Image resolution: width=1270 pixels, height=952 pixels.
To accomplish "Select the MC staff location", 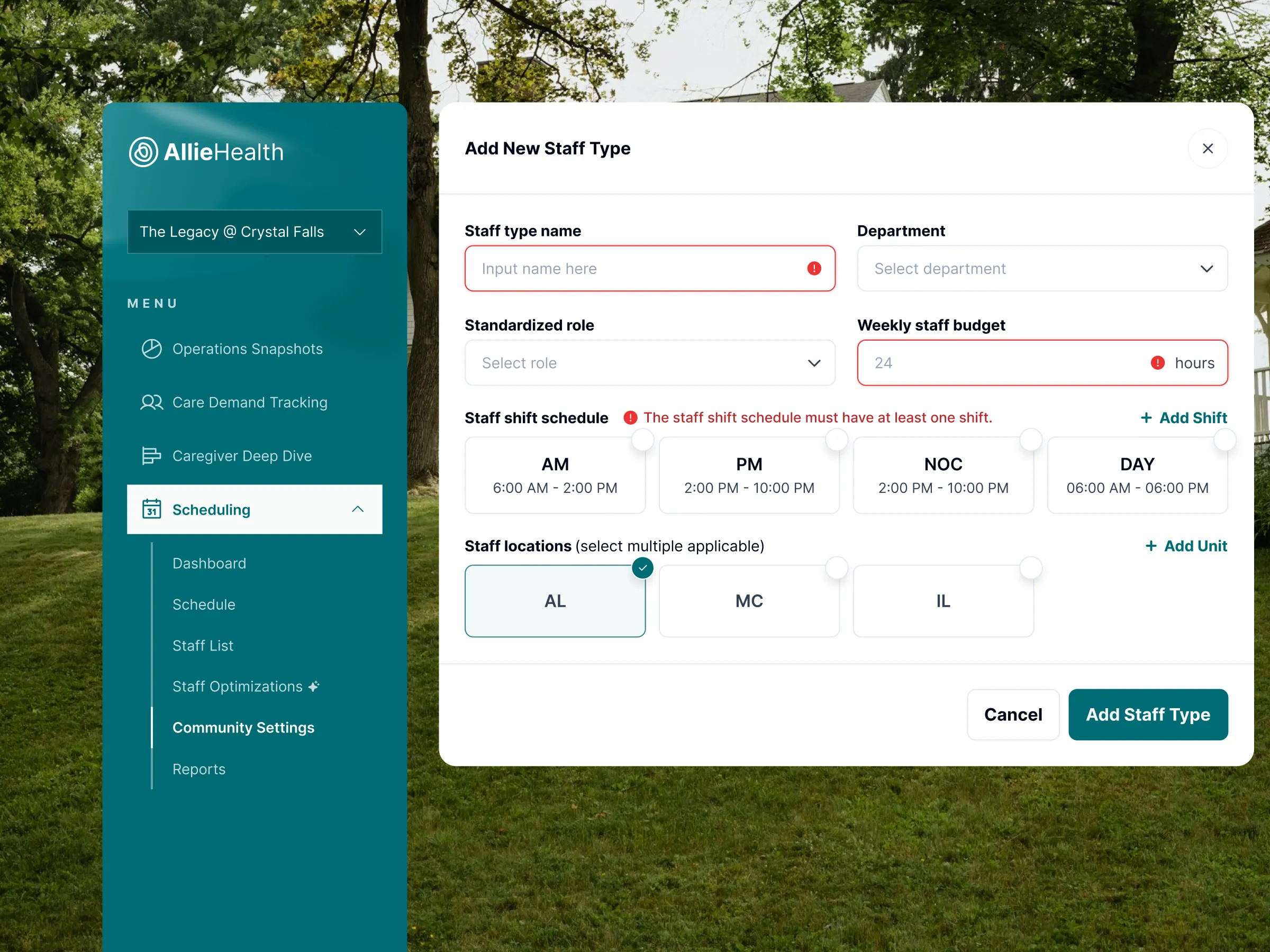I will [749, 601].
